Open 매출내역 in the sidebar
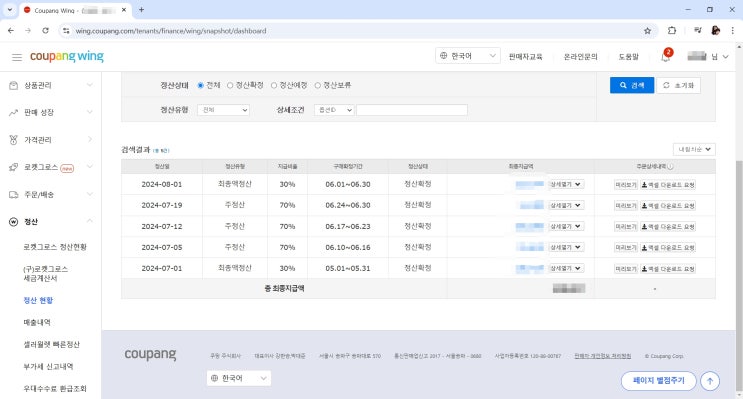This screenshot has height=399, width=743. click(37, 322)
